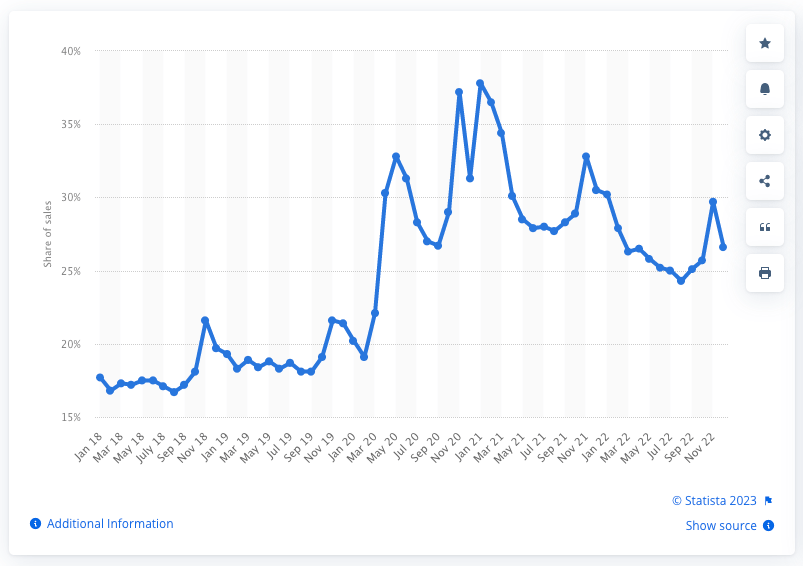Open chart settings gear icon
The height and width of the screenshot is (566, 803).
765,135
